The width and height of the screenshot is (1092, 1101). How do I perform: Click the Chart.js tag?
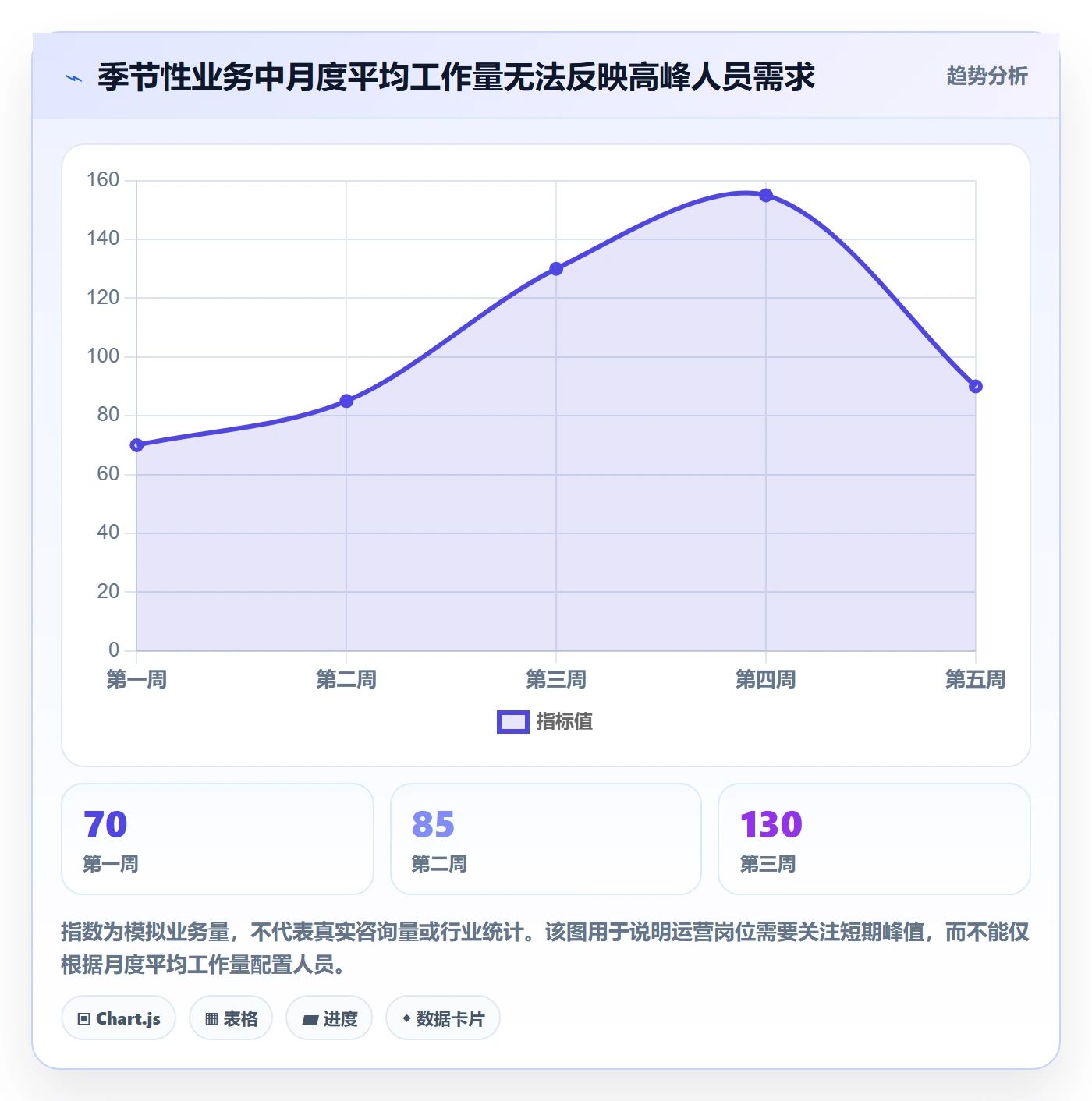(119, 1018)
